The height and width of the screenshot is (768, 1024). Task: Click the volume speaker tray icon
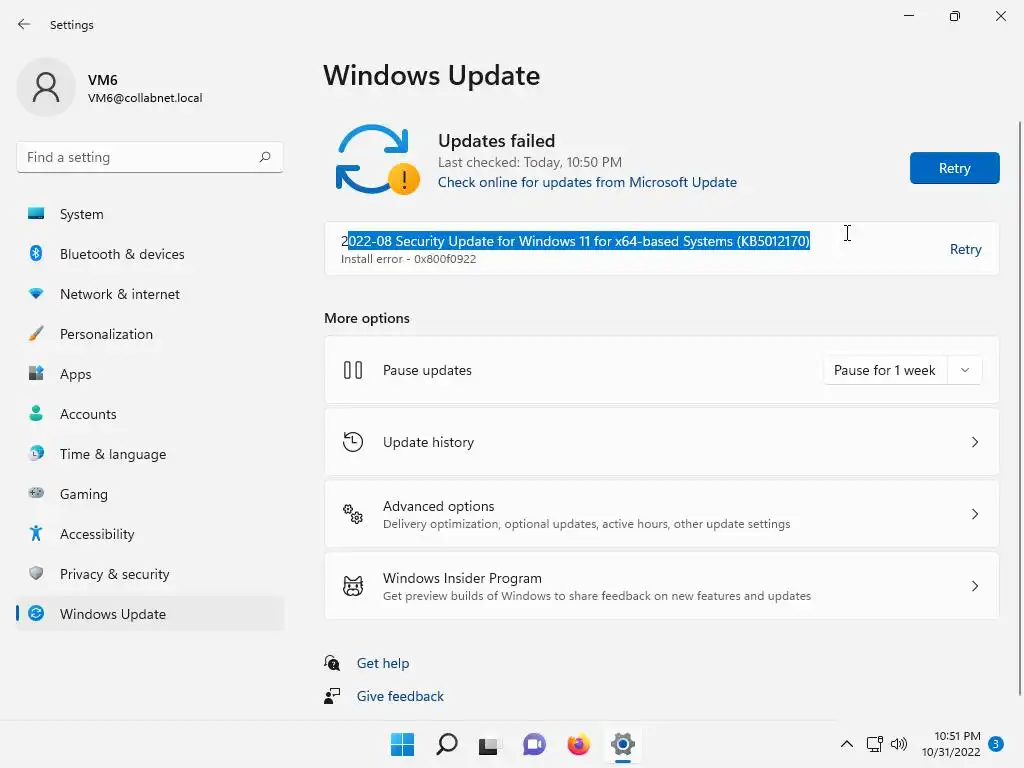899,744
